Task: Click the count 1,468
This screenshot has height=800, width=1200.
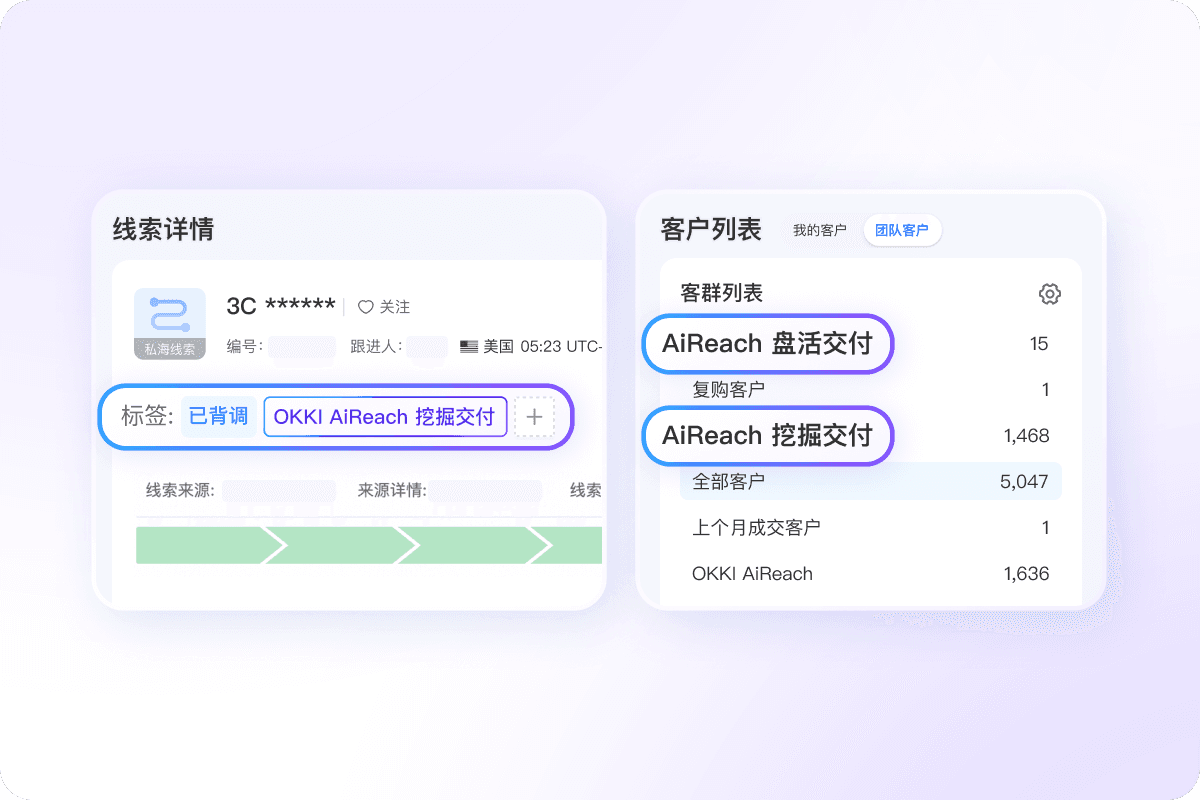Action: tap(1026, 436)
